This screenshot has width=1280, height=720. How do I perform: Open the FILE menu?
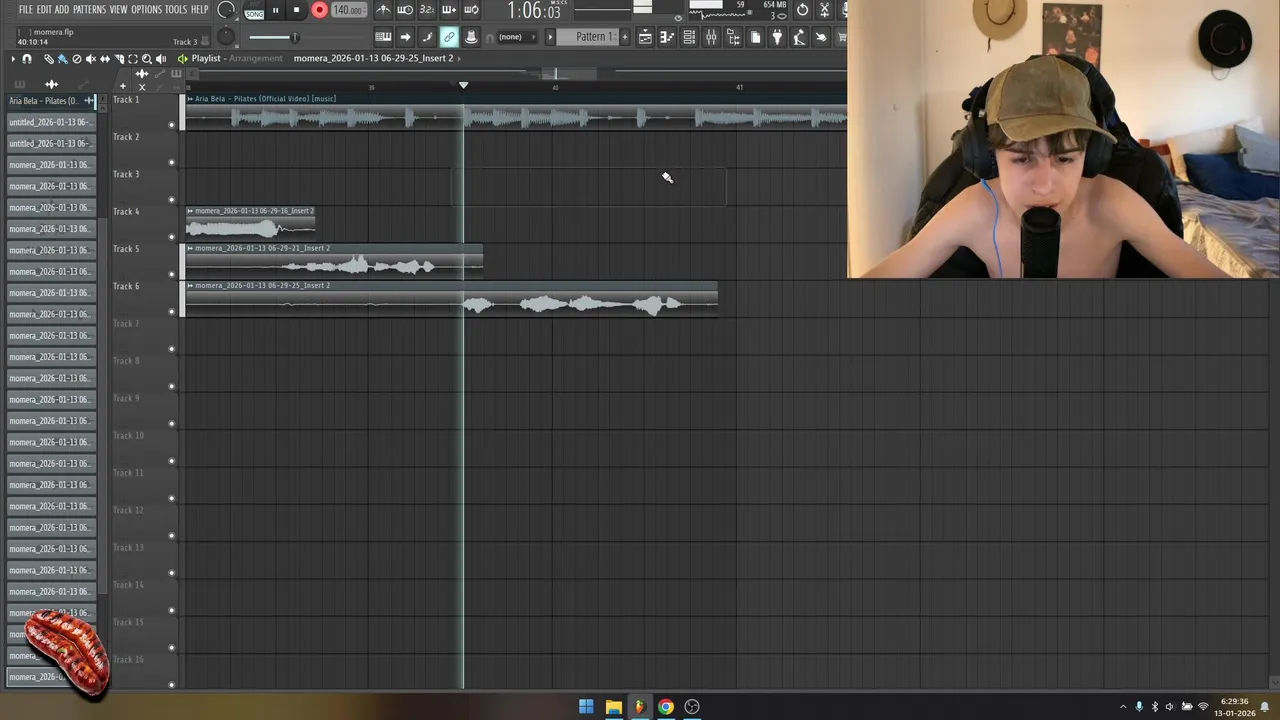tap(26, 10)
